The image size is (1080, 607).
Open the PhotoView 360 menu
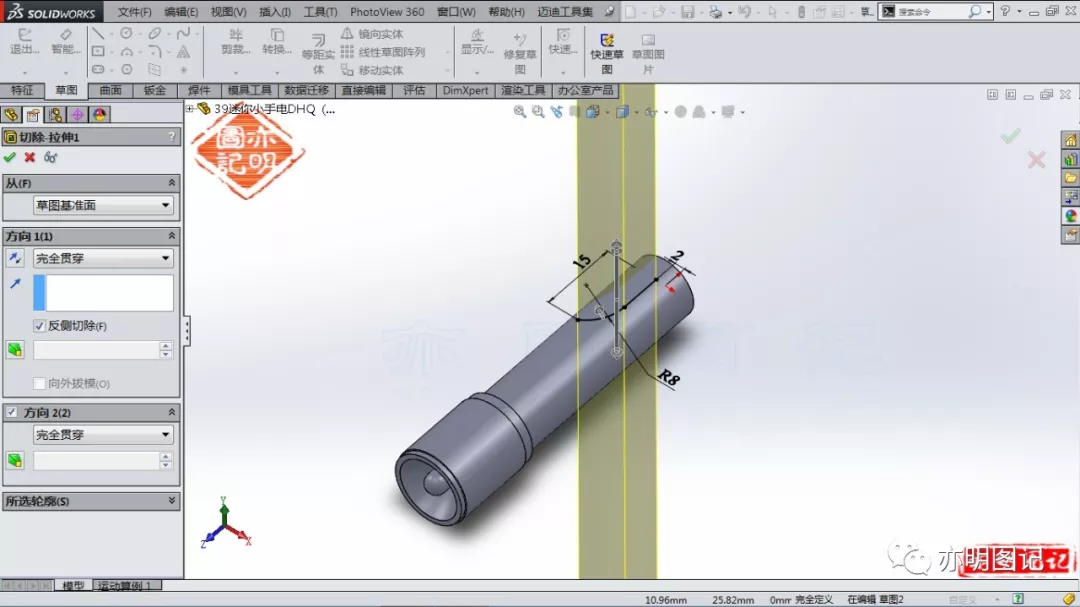tap(387, 12)
